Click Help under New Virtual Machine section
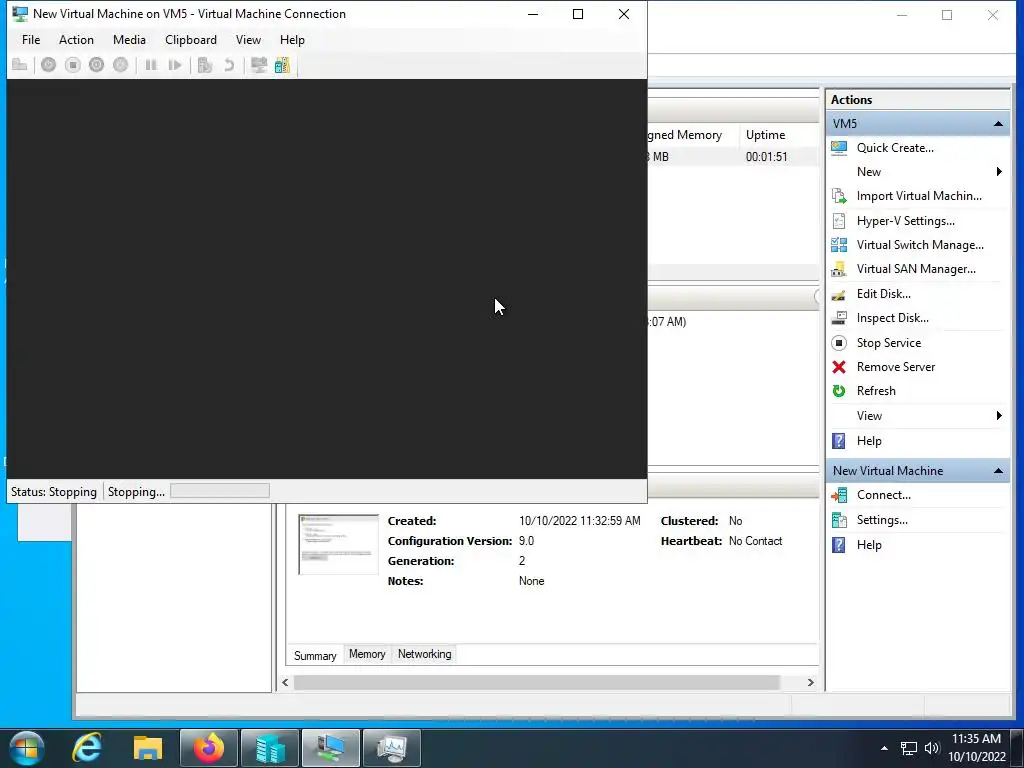Image resolution: width=1024 pixels, height=768 pixels. click(869, 545)
